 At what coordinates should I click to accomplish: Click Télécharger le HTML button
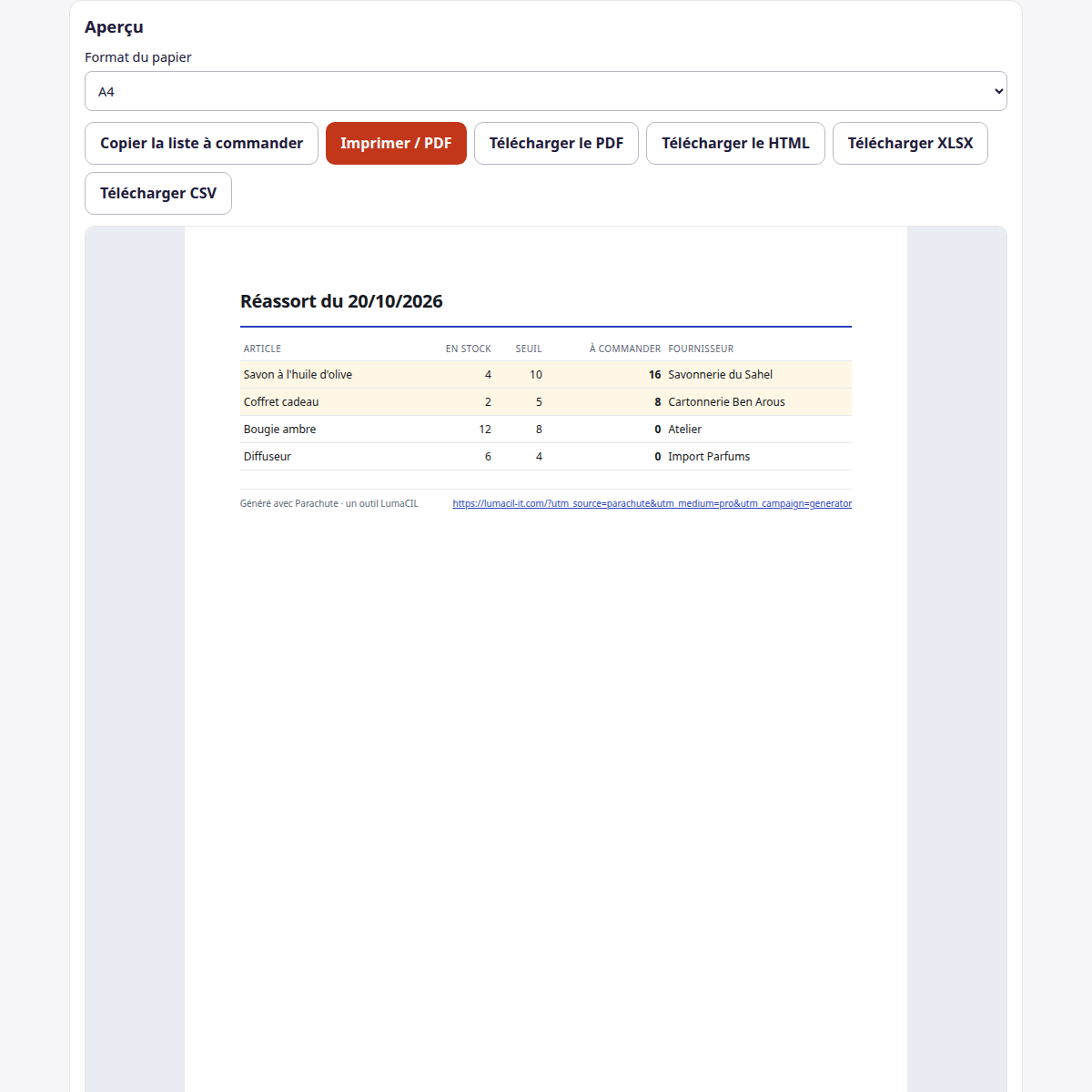click(735, 143)
